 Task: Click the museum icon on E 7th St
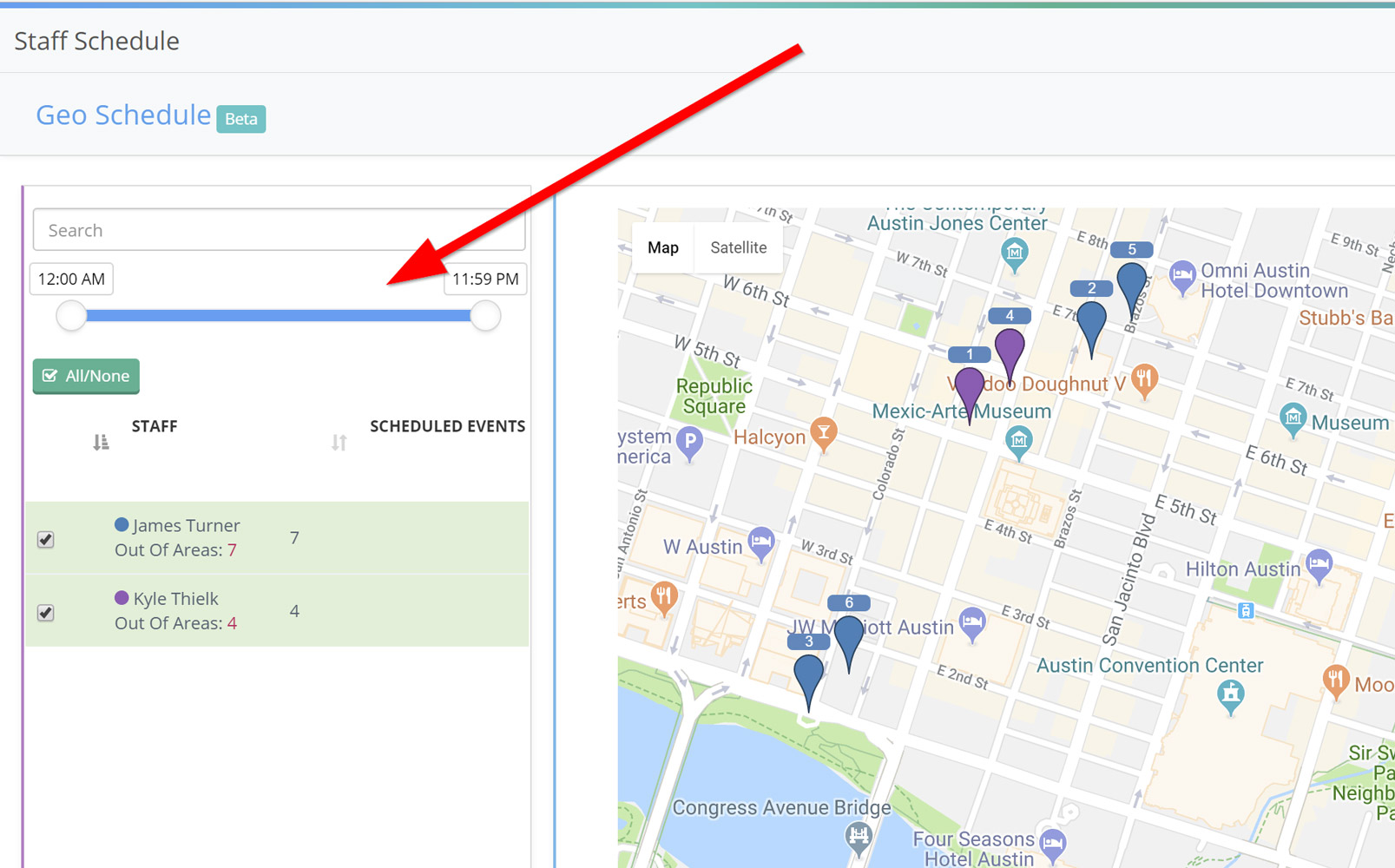[x=1293, y=420]
